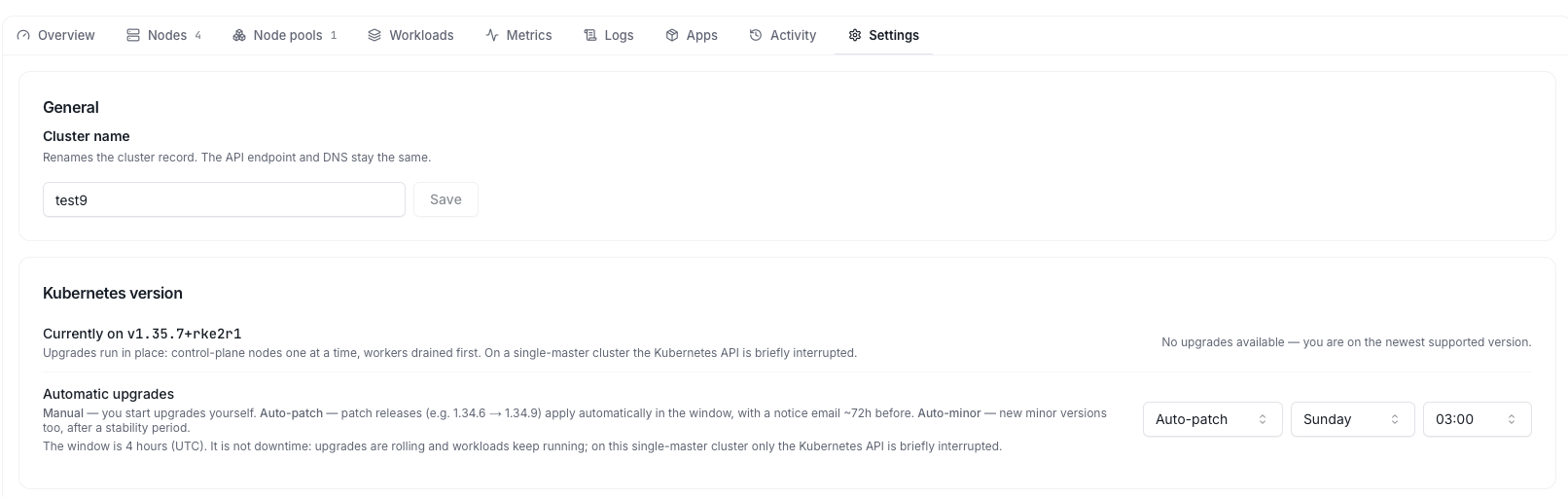Go to the Workloads tab

(x=410, y=35)
